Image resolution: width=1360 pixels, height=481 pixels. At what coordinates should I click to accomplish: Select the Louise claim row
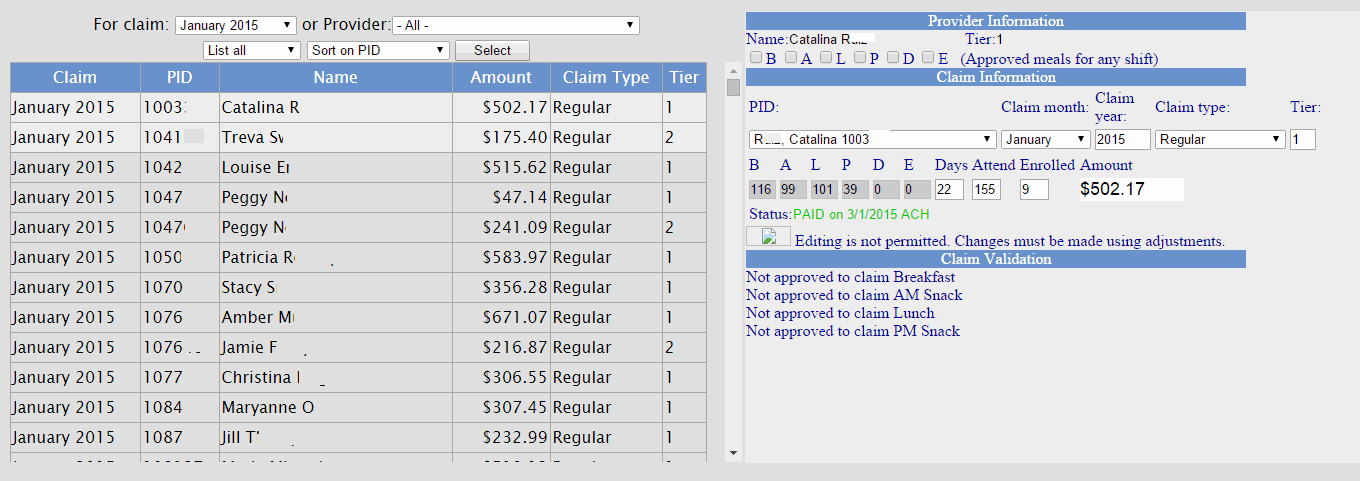pyautogui.click(x=335, y=167)
